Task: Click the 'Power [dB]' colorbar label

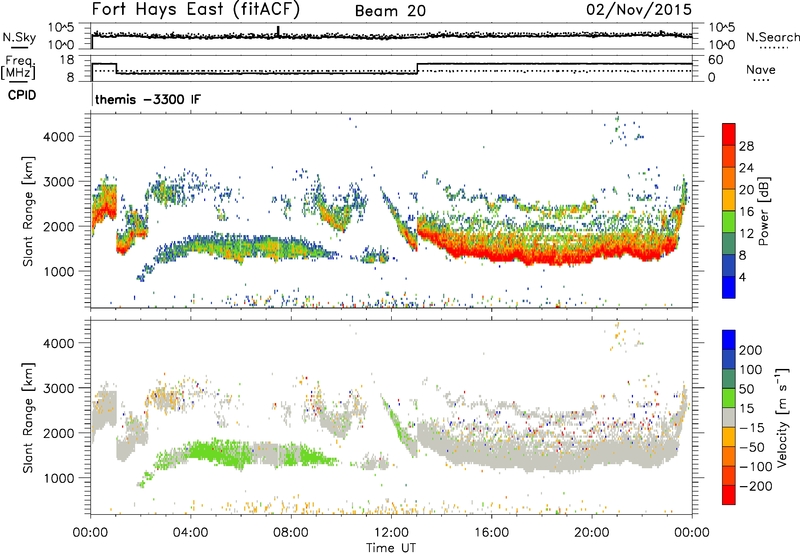Action: pos(763,211)
